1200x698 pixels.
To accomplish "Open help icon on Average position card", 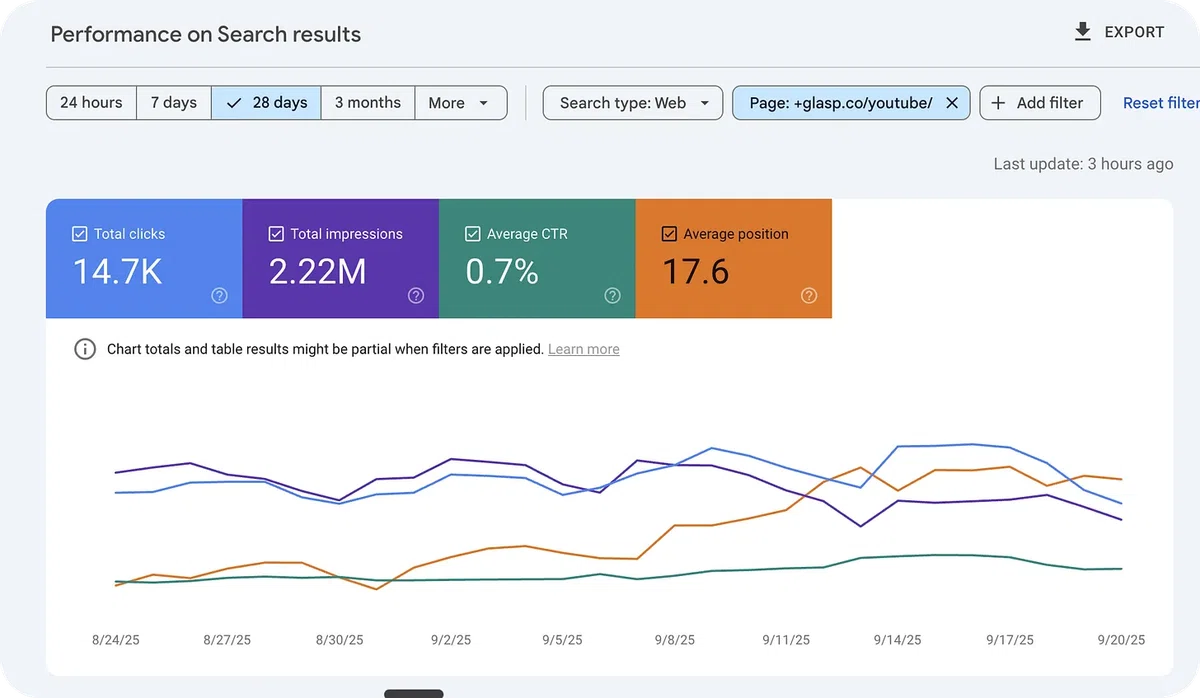I will pyautogui.click(x=809, y=295).
